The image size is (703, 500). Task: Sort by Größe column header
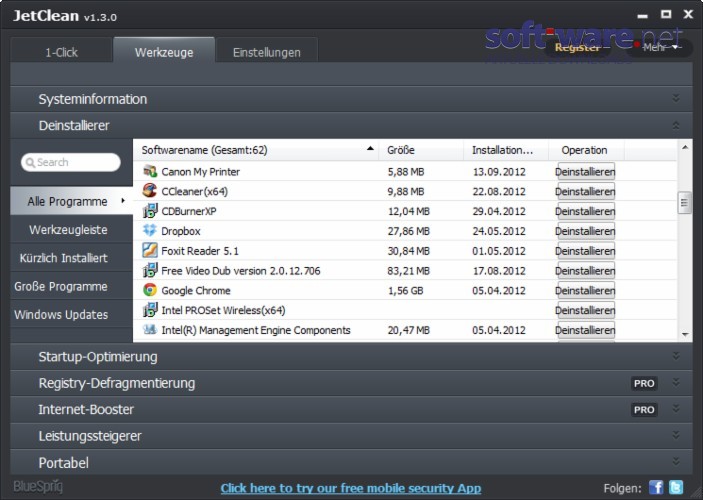pos(421,150)
